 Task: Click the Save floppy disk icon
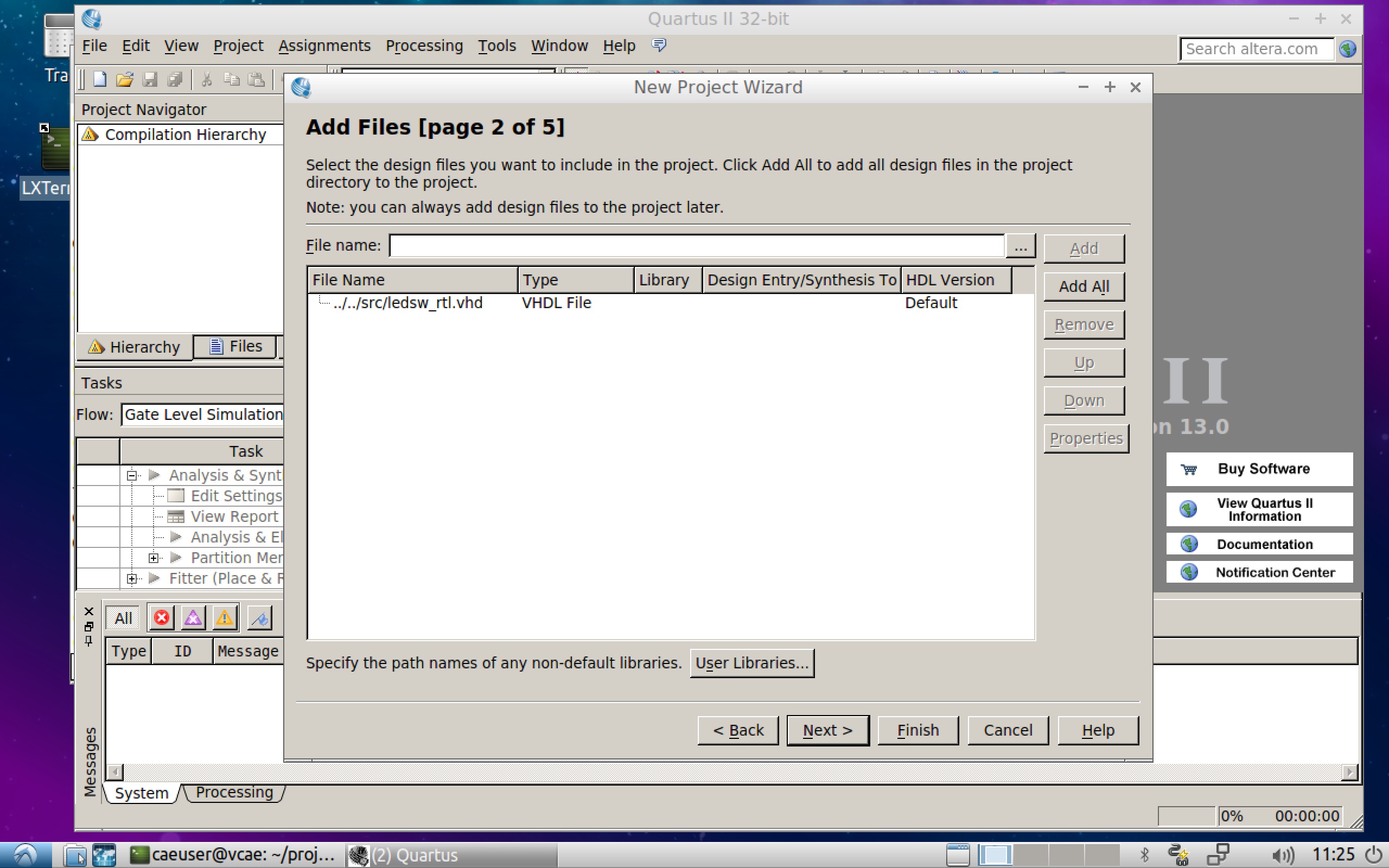click(150, 79)
